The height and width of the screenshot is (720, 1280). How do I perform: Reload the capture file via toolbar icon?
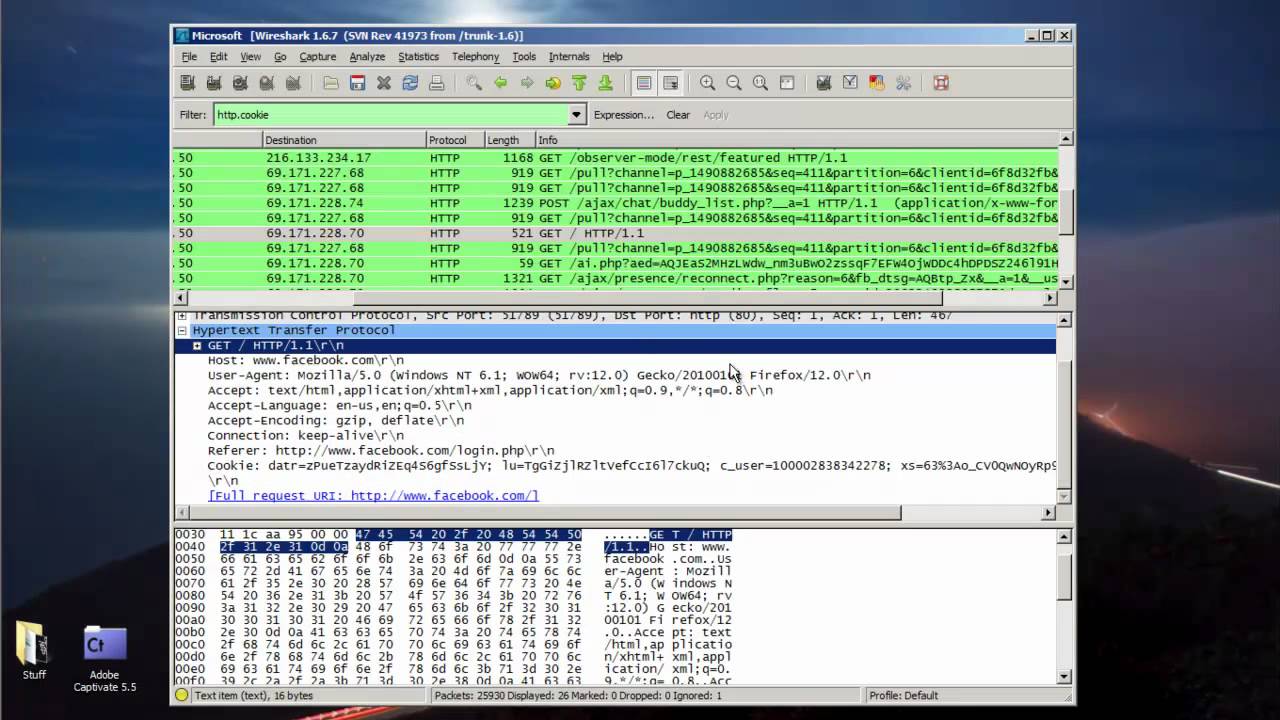tap(410, 83)
